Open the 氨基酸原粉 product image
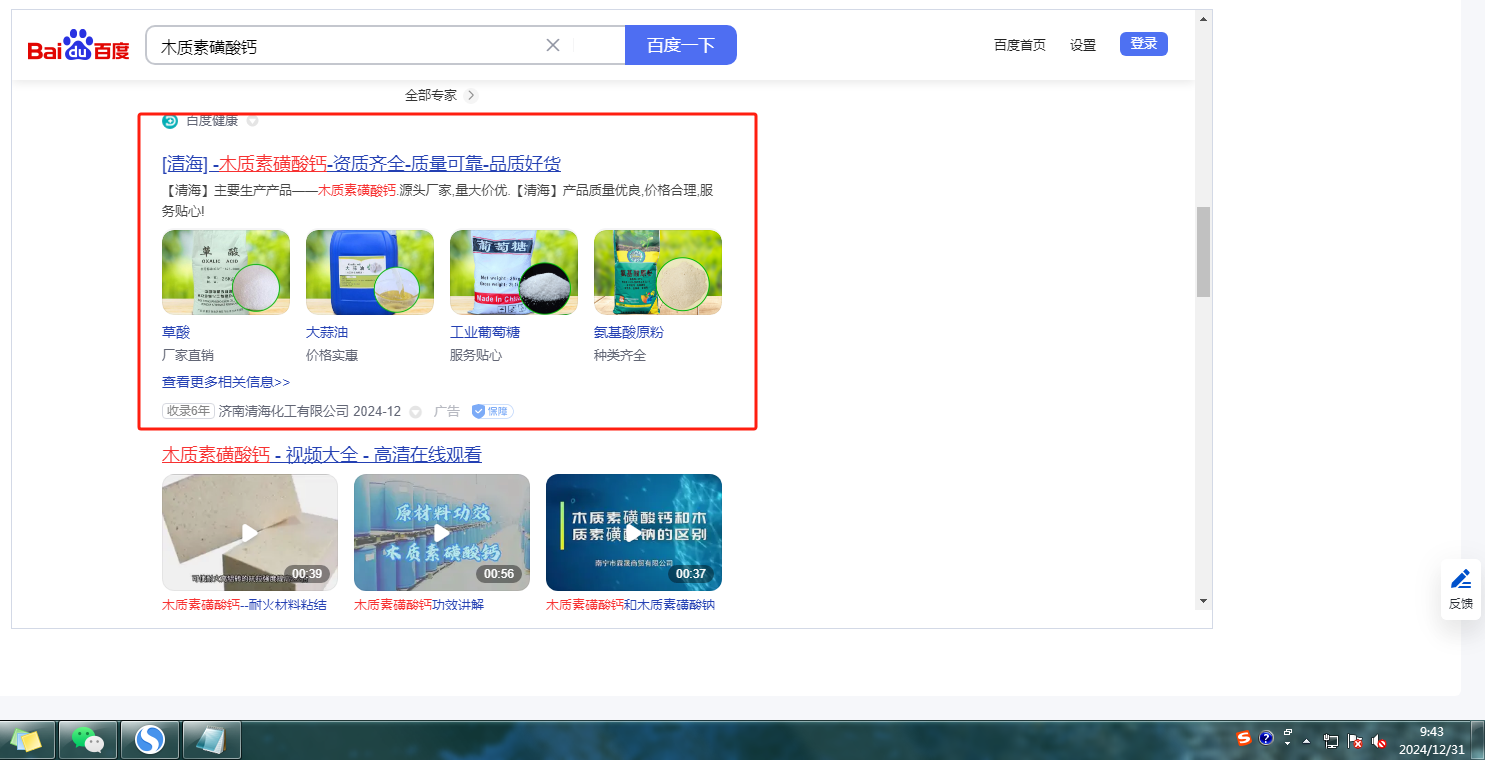This screenshot has height=760, width=1485. tap(658, 272)
